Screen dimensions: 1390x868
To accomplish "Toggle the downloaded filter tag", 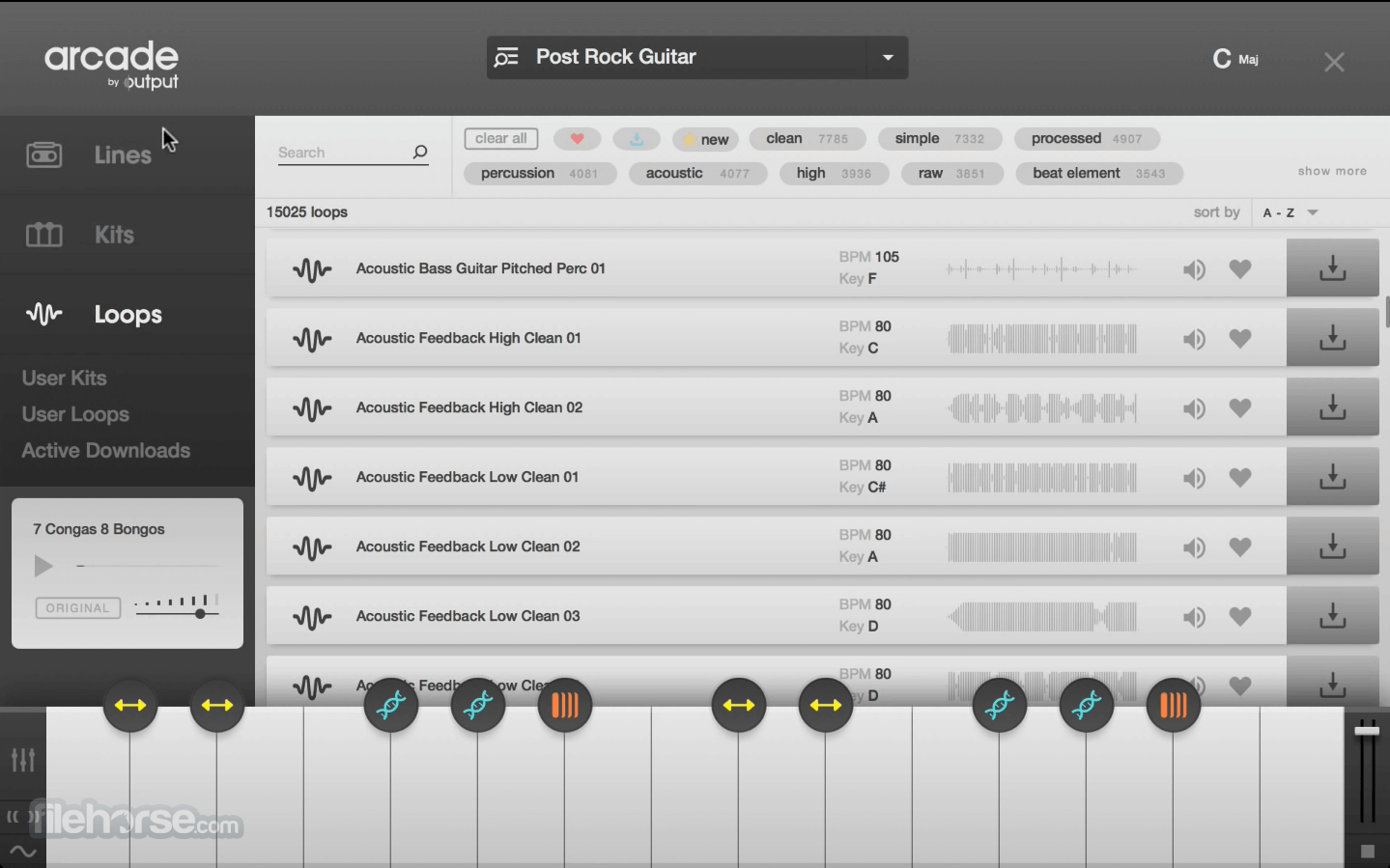I will pos(637,139).
